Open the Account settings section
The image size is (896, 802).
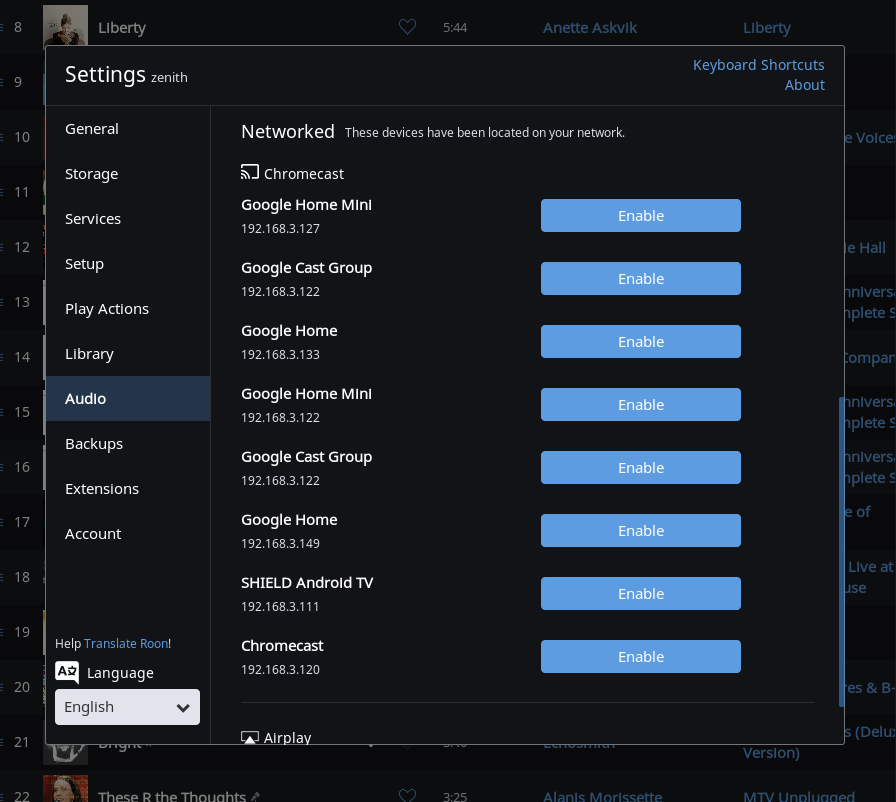point(93,533)
